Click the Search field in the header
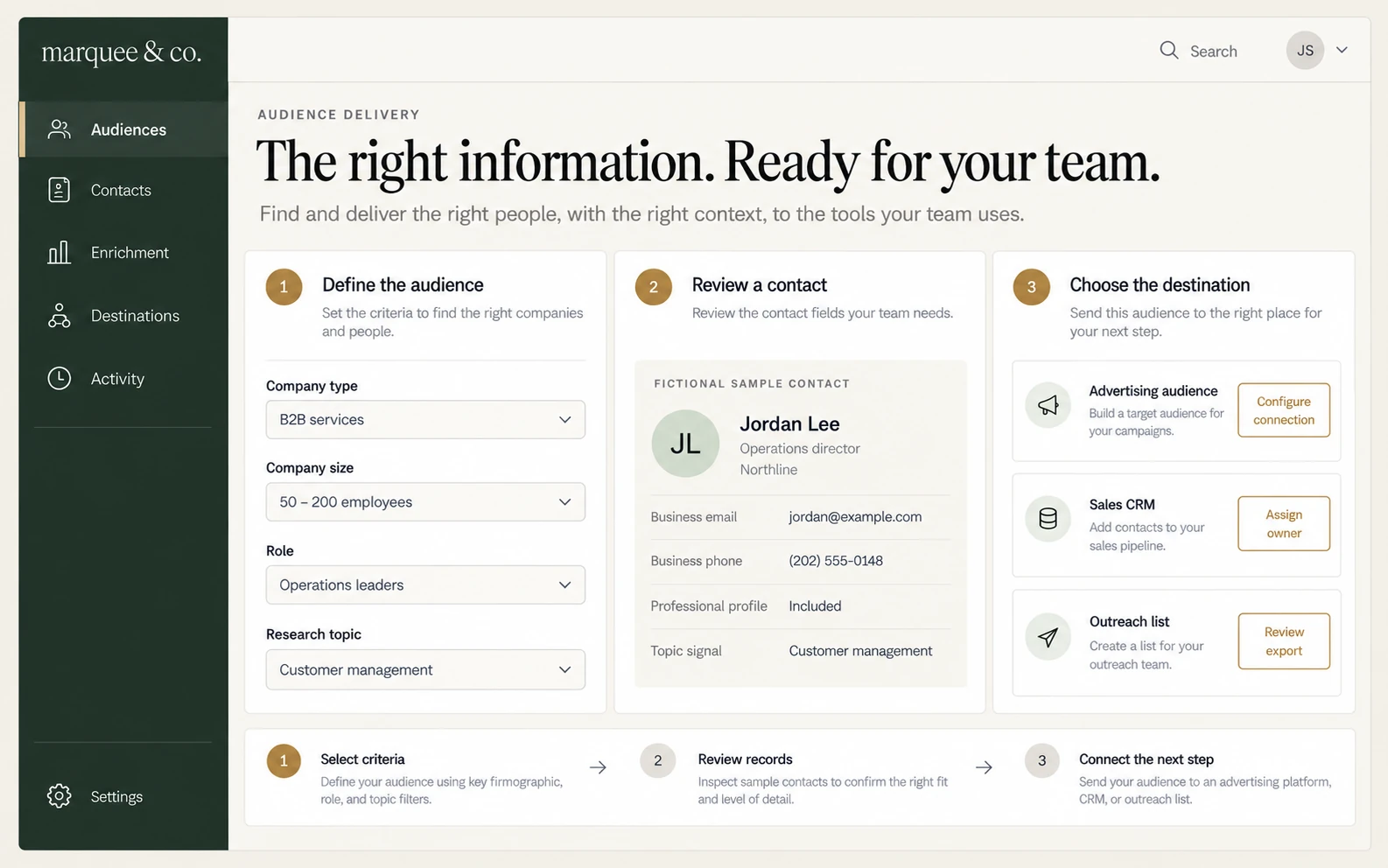 click(x=1199, y=51)
